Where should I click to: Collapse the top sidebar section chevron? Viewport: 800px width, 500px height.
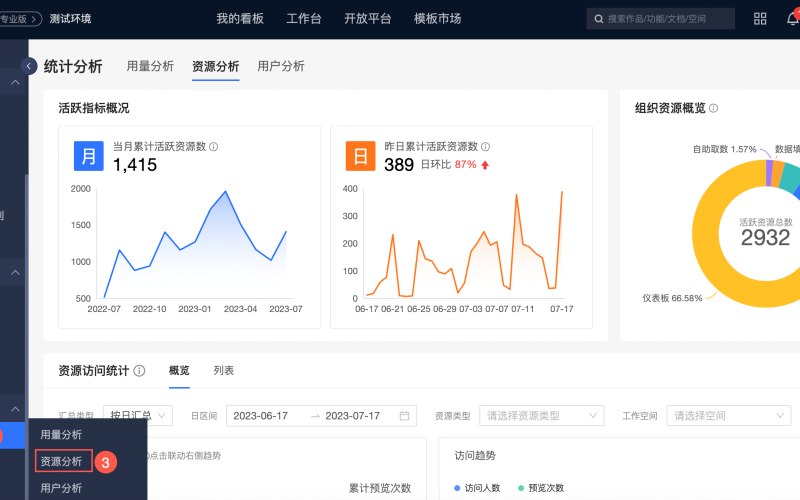(15, 82)
